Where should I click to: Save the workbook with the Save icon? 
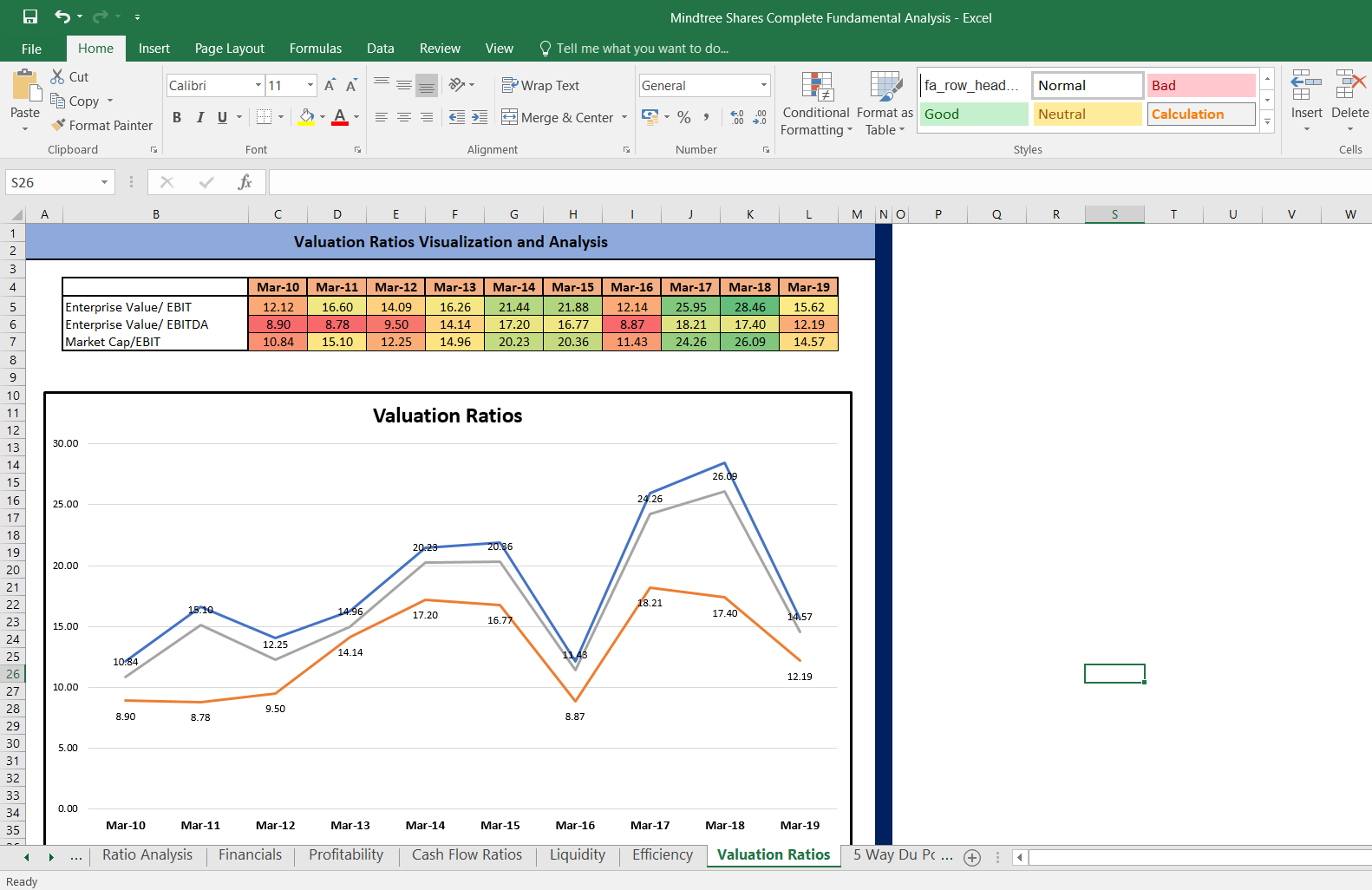click(x=30, y=16)
